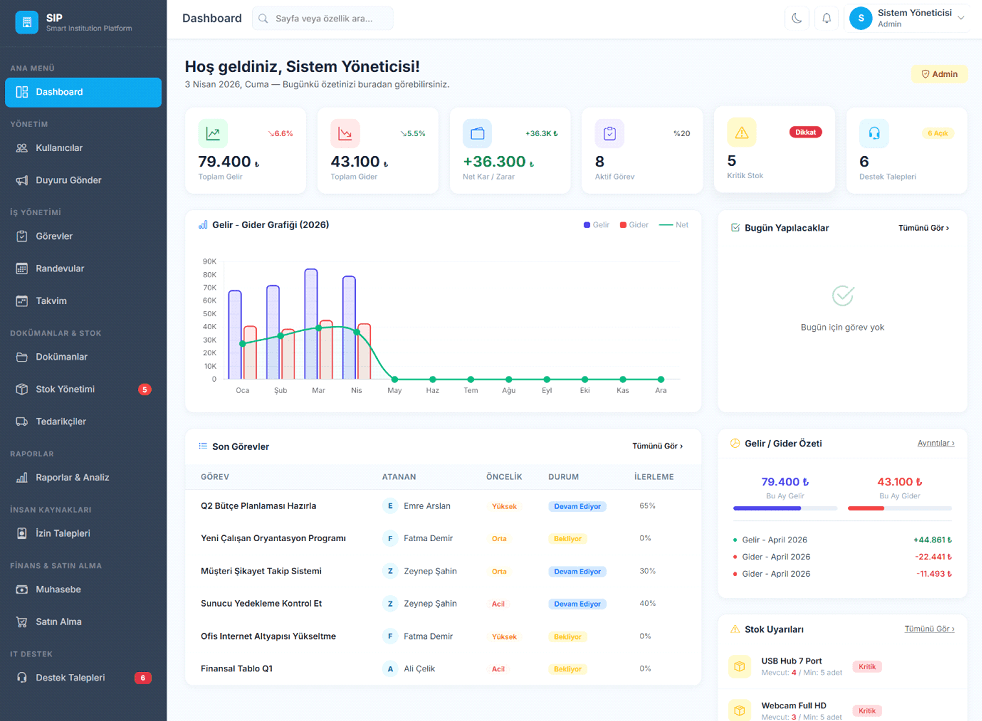The width and height of the screenshot is (982, 721).
Task: Click the Kritik Stok warning icon
Action: pos(741,132)
